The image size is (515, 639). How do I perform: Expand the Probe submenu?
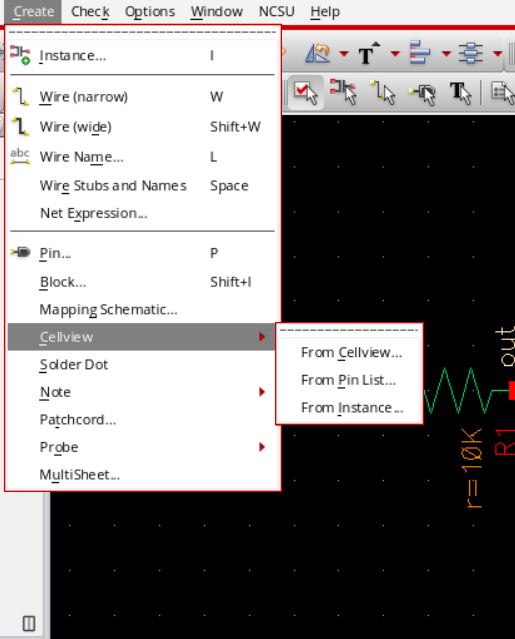143,447
